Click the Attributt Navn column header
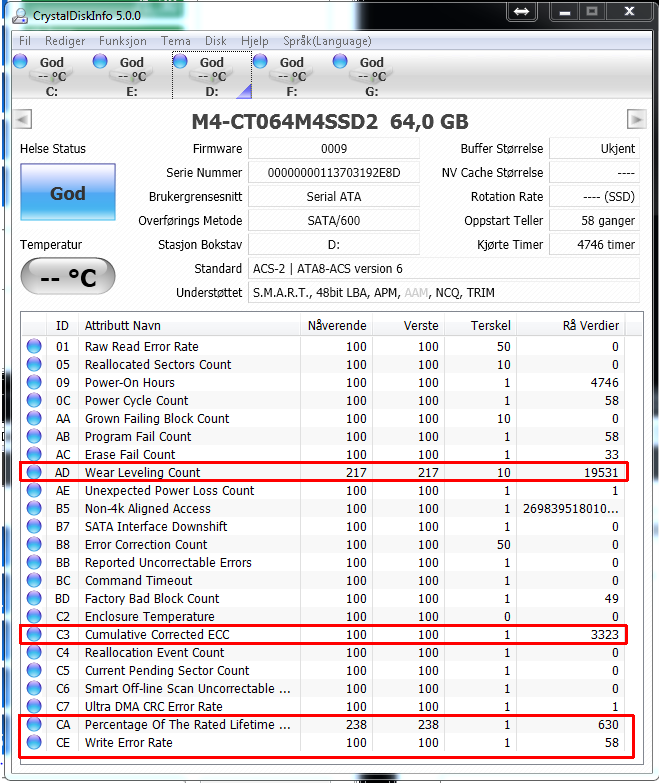The width and height of the screenshot is (659, 783). [x=189, y=326]
